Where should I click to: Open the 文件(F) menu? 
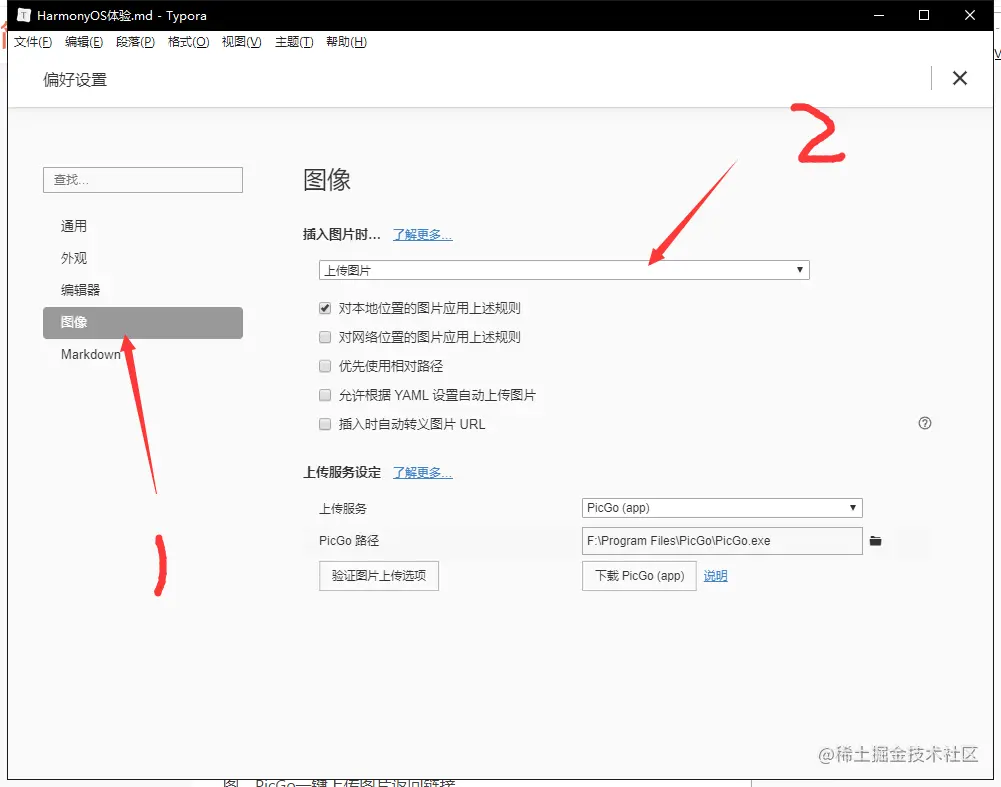33,42
